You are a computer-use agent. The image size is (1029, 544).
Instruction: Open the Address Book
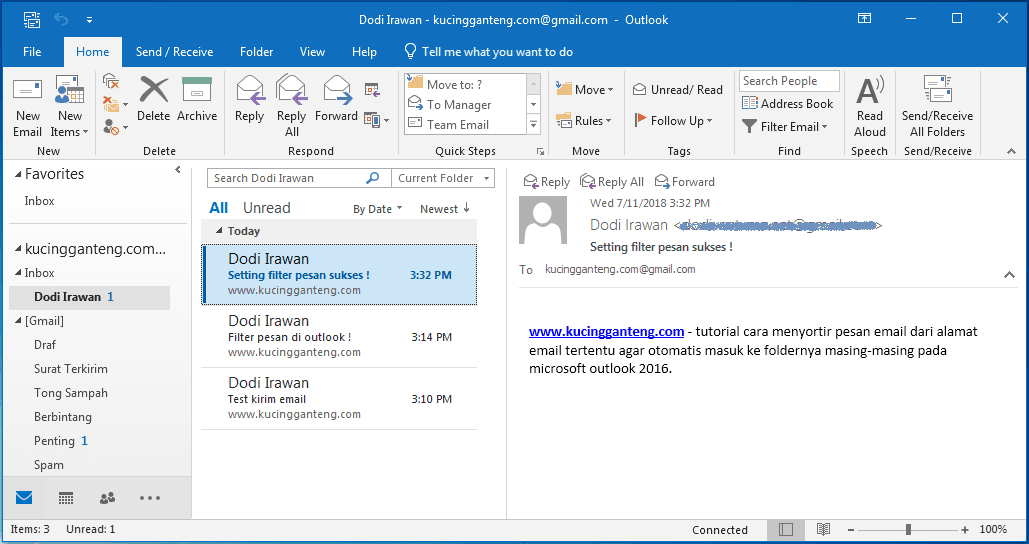[788, 104]
